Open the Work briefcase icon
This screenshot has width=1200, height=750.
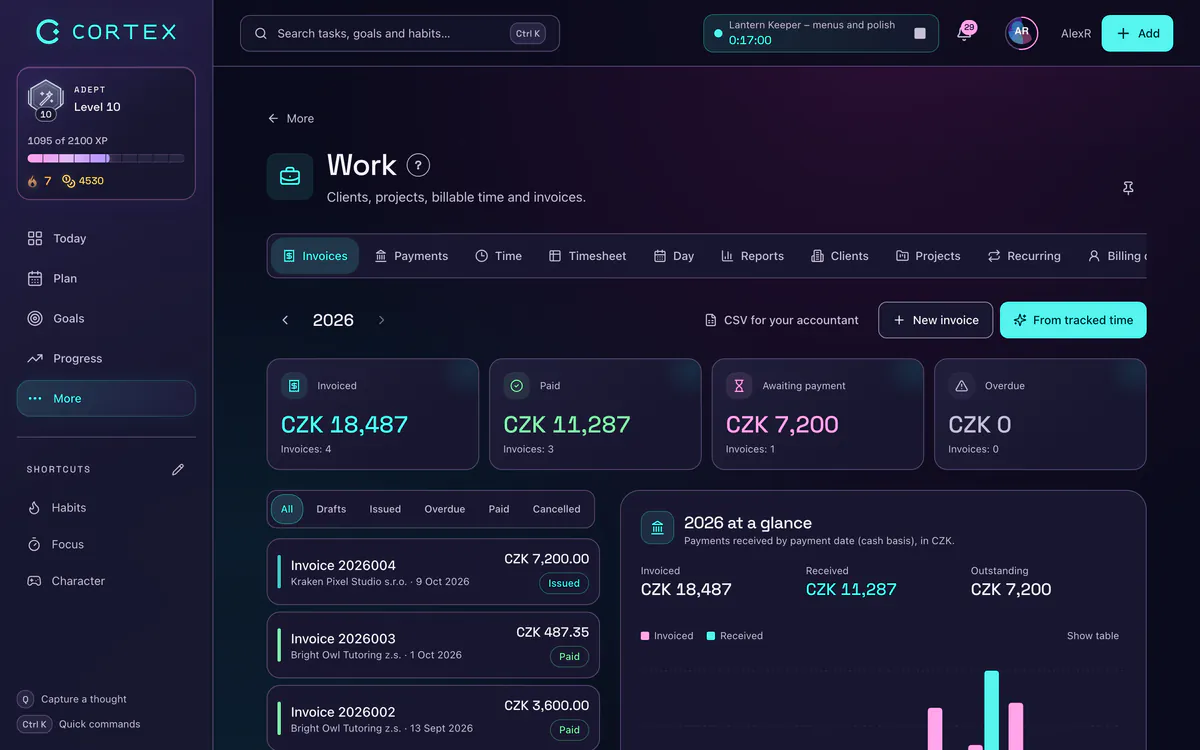290,177
